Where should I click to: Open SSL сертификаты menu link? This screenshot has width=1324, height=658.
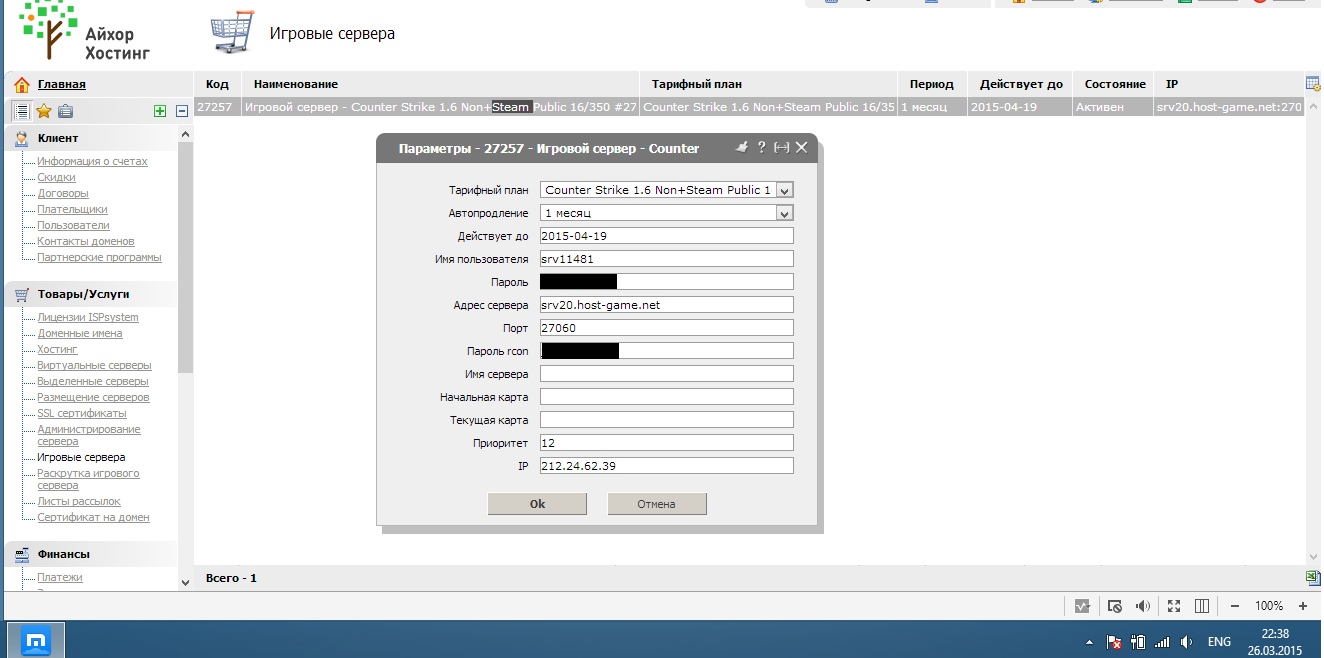[x=82, y=414]
